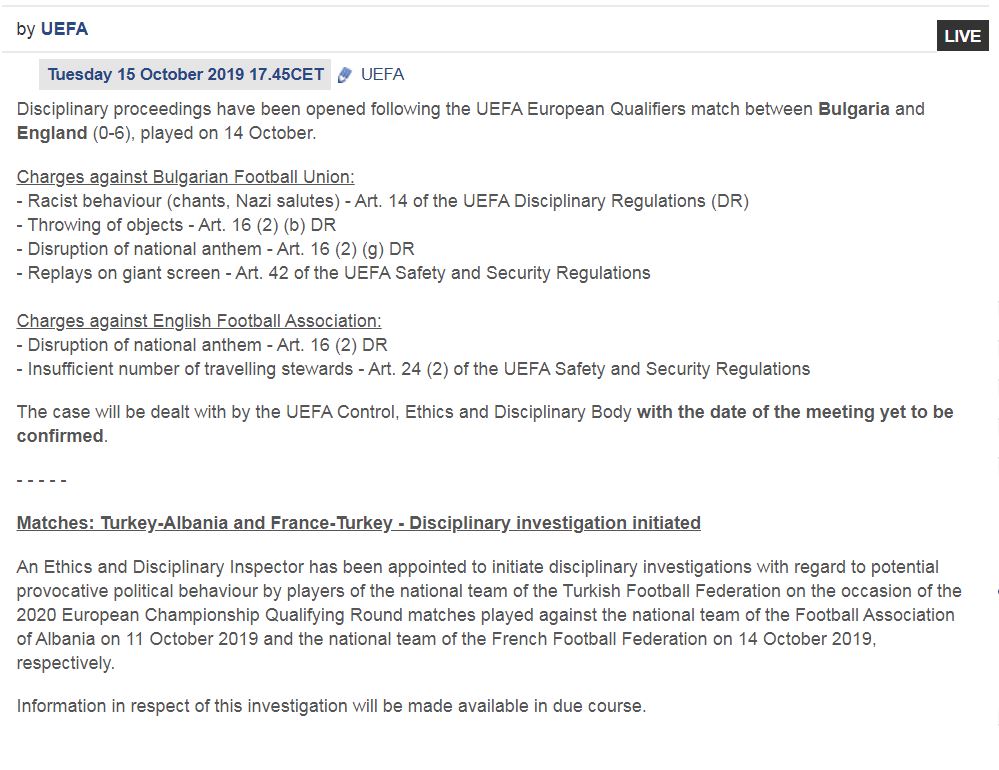The width and height of the screenshot is (999, 770).
Task: Click the Turkey-Albania and France-Turkey matches heading
Action: [358, 523]
